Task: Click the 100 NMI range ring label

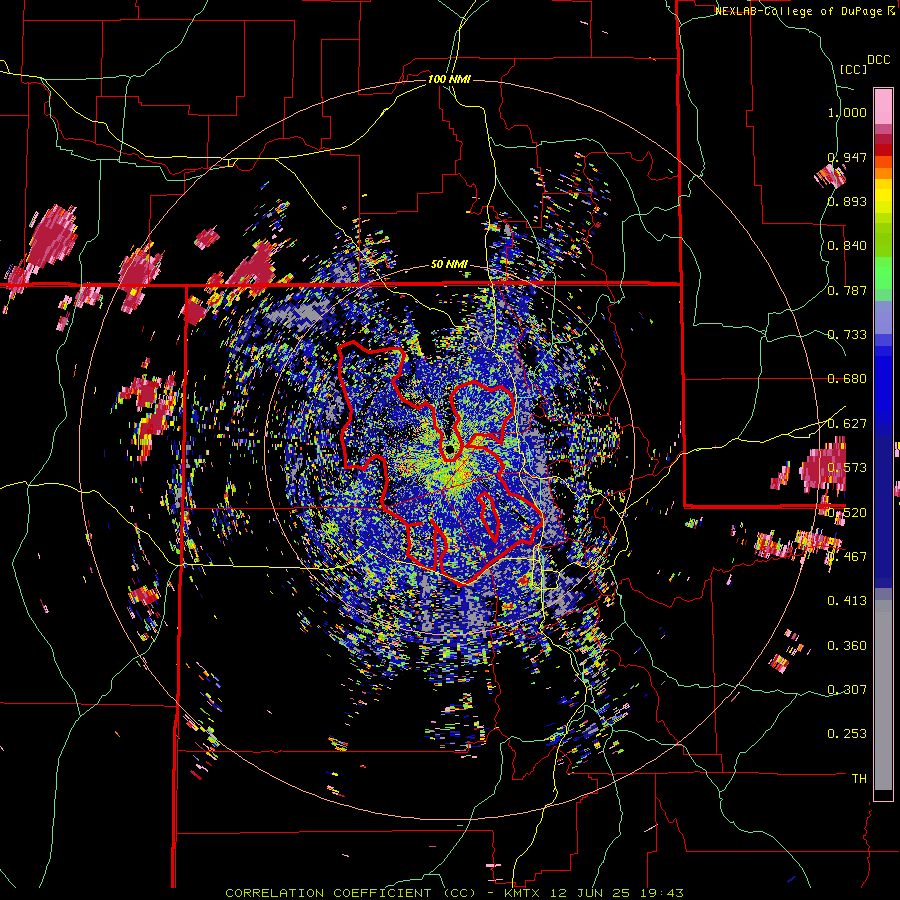Action: tap(449, 79)
